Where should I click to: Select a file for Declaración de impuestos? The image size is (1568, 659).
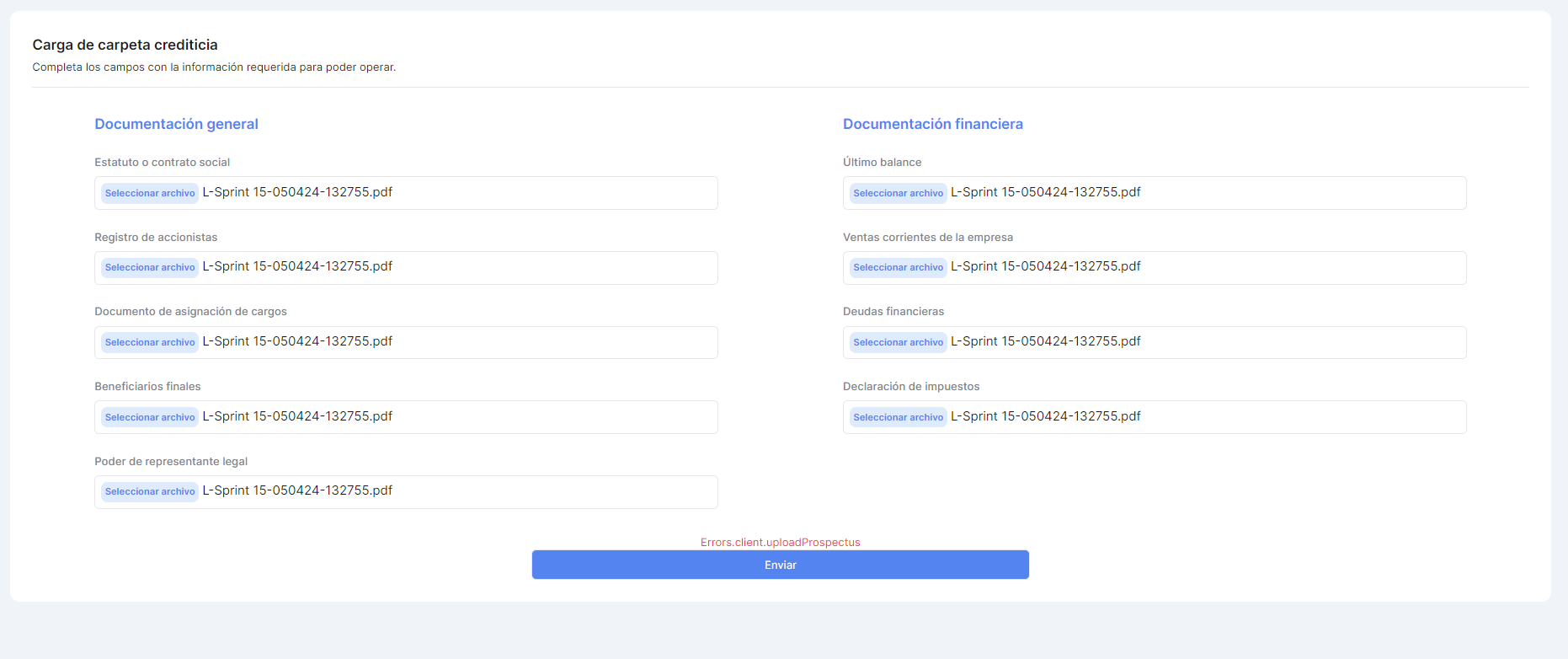(898, 417)
